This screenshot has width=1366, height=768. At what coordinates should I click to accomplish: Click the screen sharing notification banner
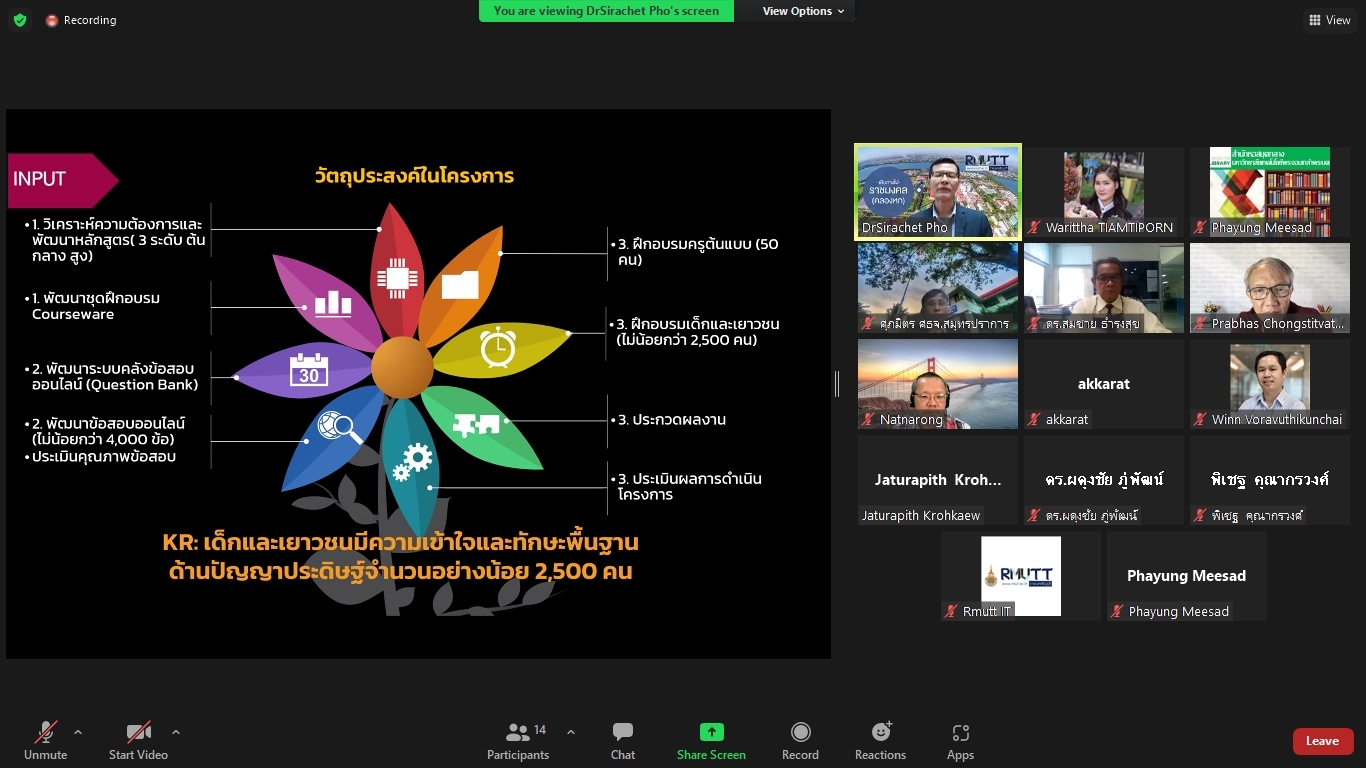(x=606, y=11)
